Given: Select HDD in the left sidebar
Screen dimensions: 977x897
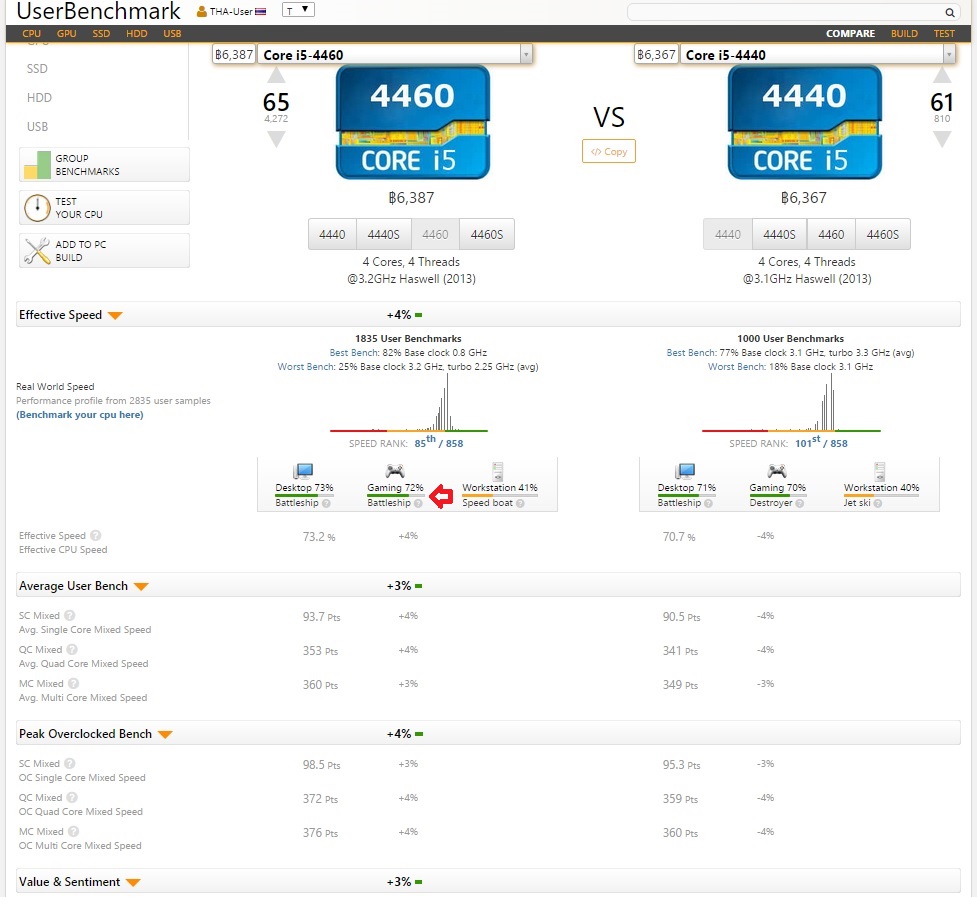Looking at the screenshot, I should (39, 98).
